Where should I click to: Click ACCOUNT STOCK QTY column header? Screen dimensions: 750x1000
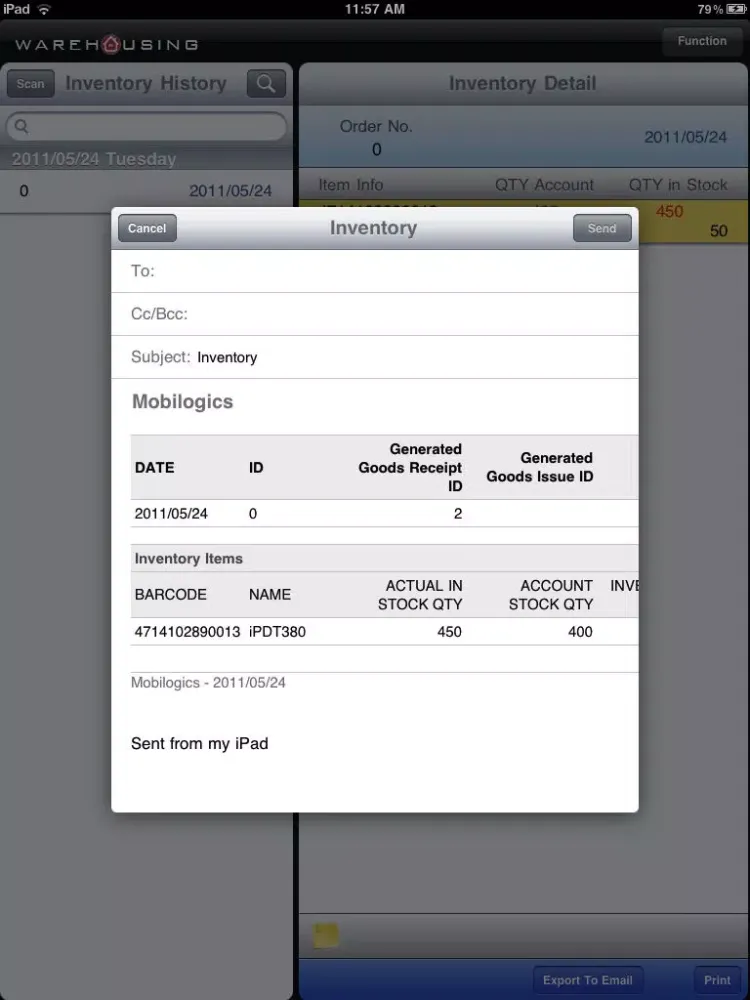pyautogui.click(x=551, y=594)
